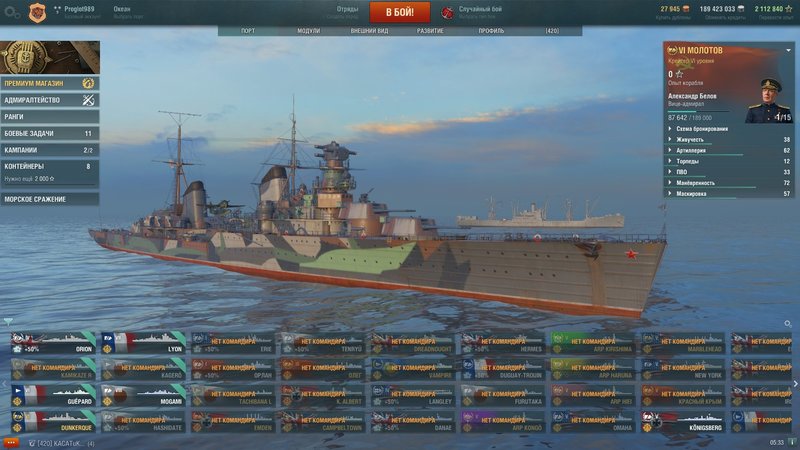
Task: Click the Random Battle type icon
Action: pyautogui.click(x=447, y=12)
